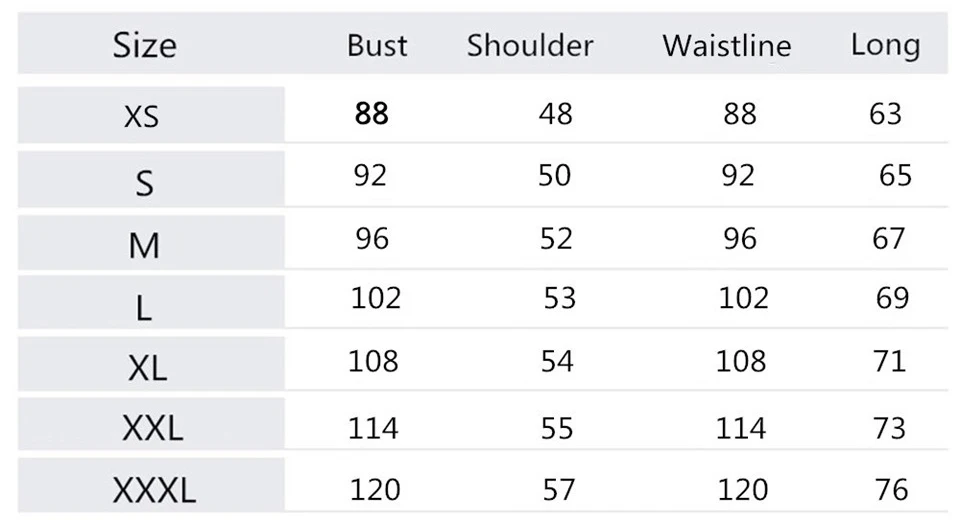Select the Shoulder column header
Viewport: 960px width, 520px height.
tap(530, 45)
